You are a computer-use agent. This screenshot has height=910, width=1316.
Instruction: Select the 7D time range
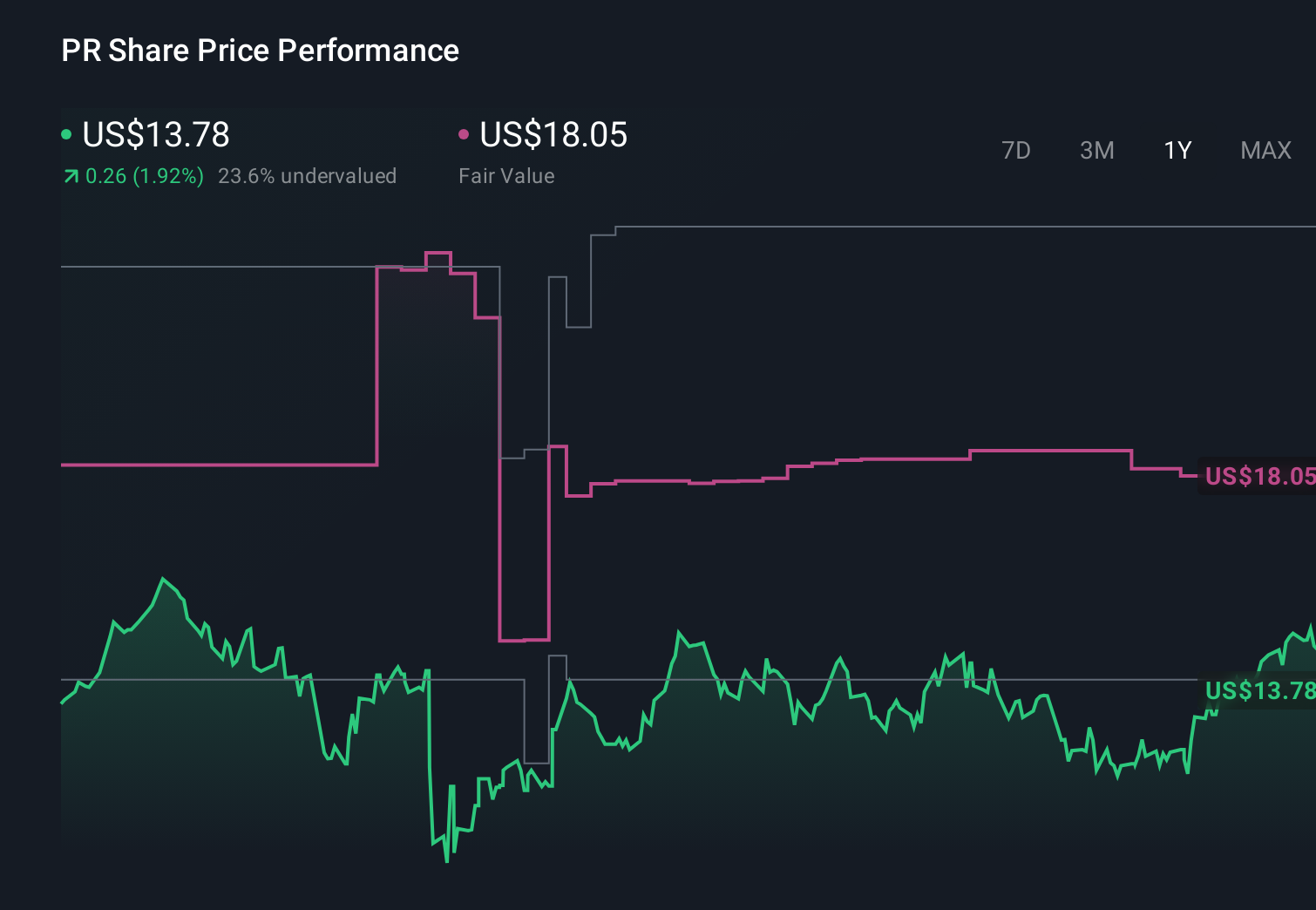1016,151
